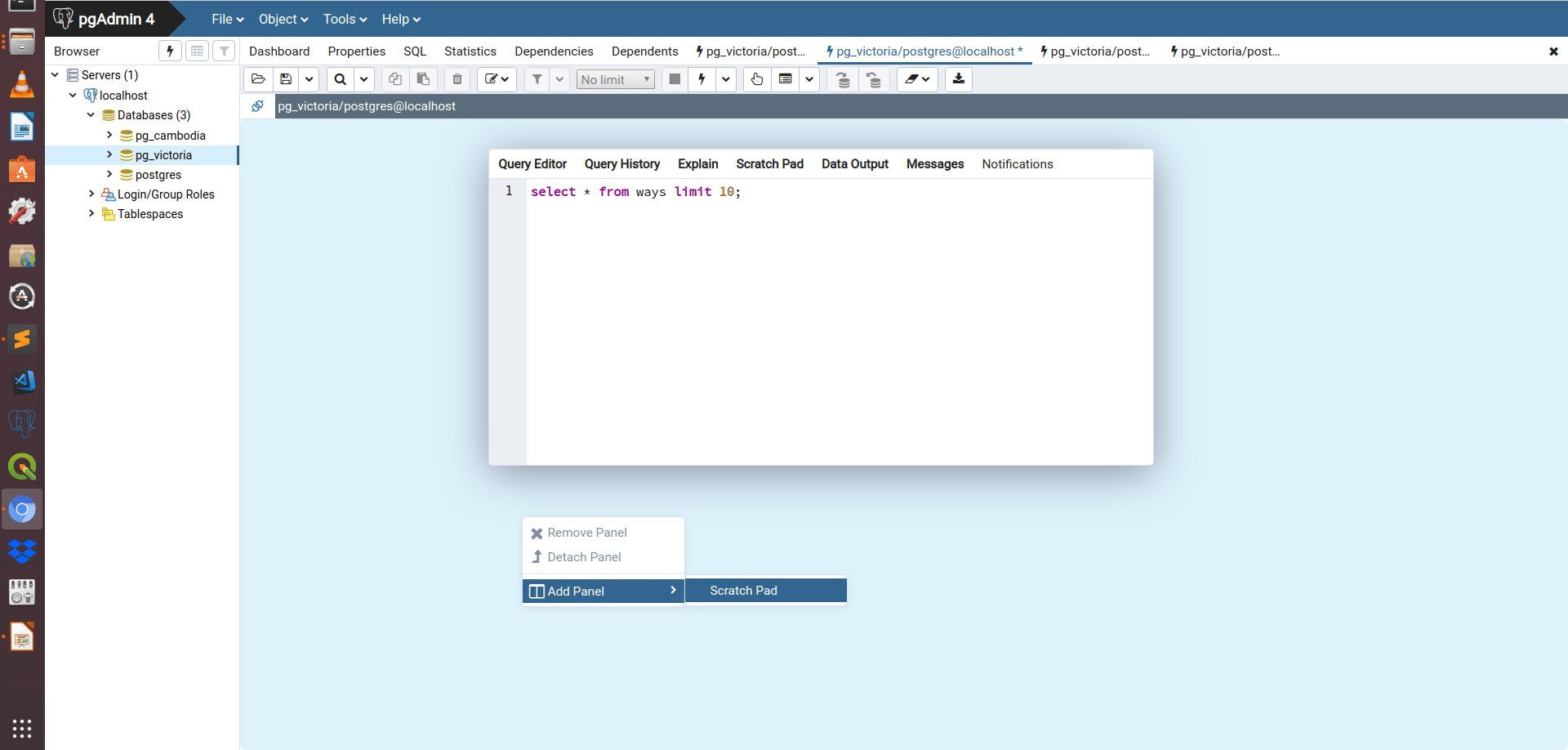This screenshot has height=750, width=1568.
Task: Open a query file using the folder icon
Action: 258,79
